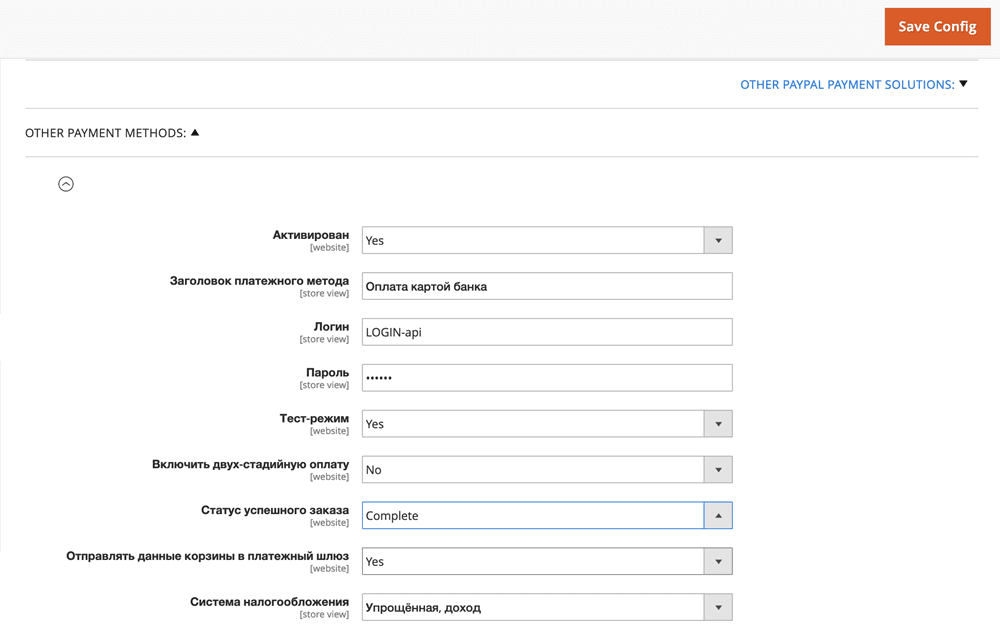The image size is (1000, 630).
Task: Click the Статус успешного заказа label
Action: (275, 511)
